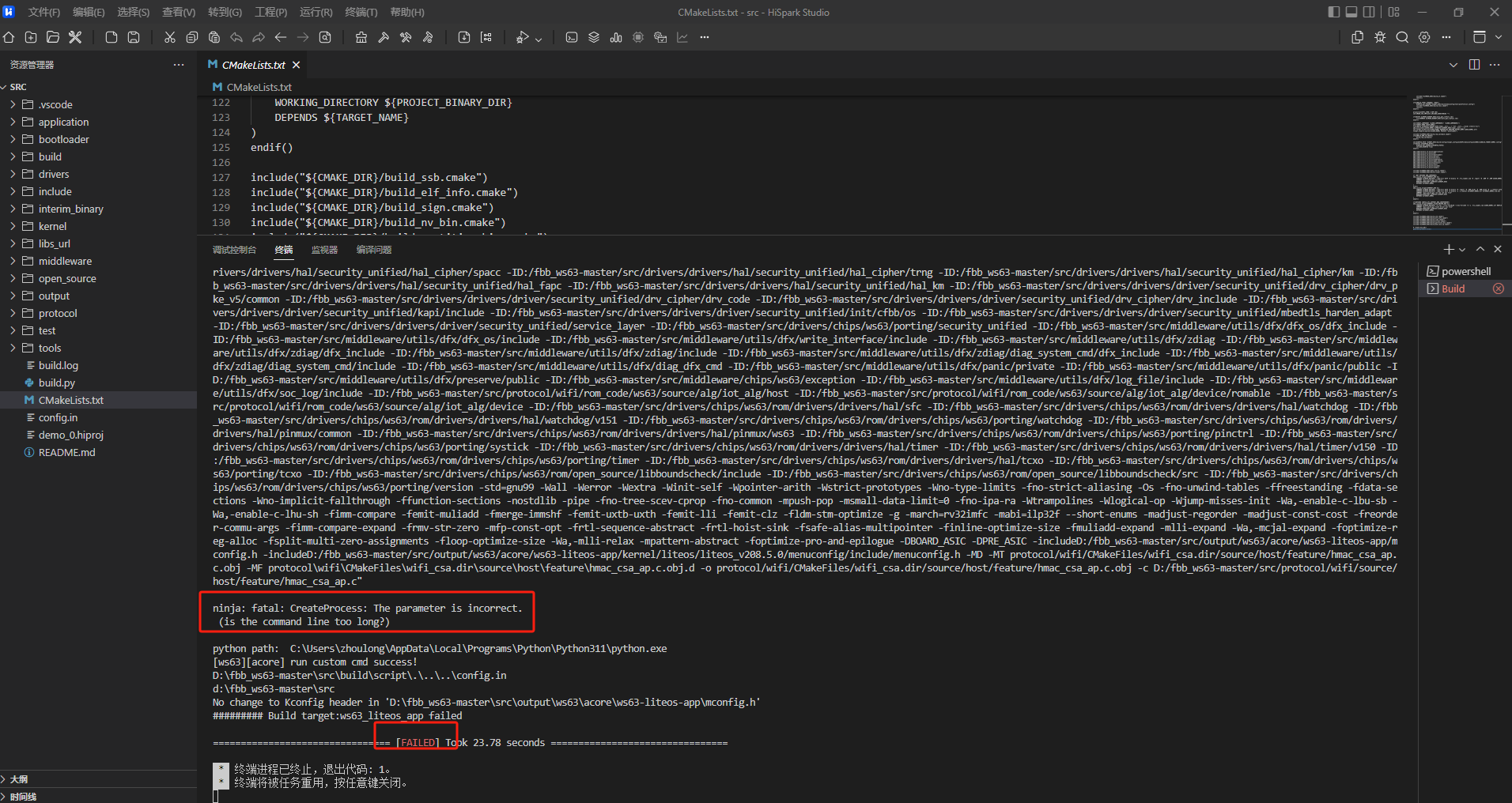Switch to the 调试控制台 panel tab
This screenshot has height=803, width=1512.
pyautogui.click(x=234, y=250)
